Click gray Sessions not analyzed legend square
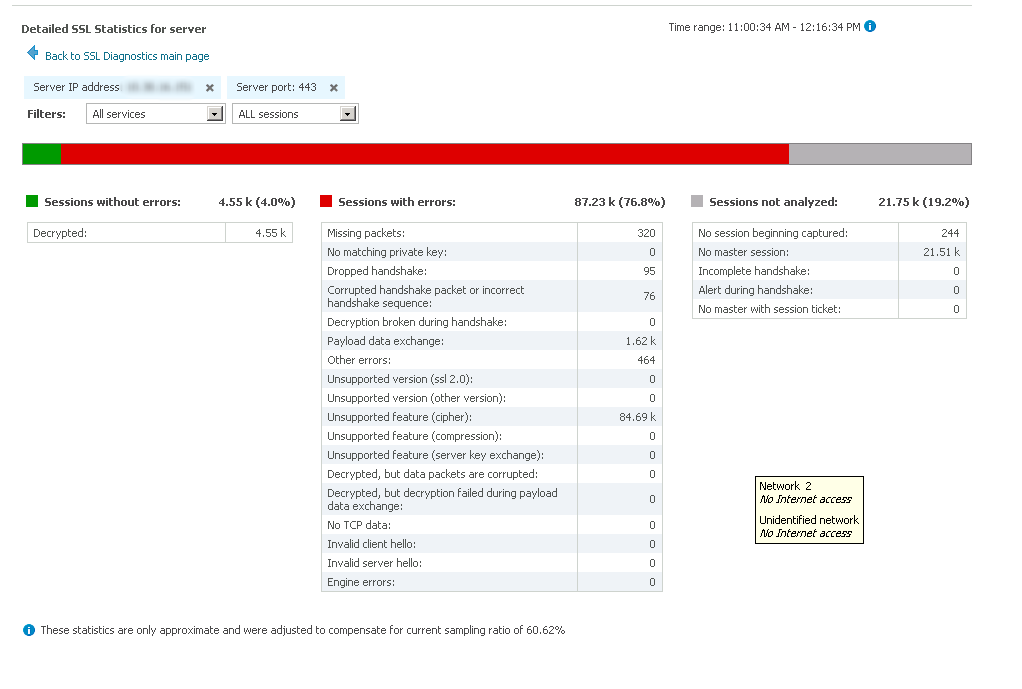Image resolution: width=1022 pixels, height=689 pixels. (x=697, y=202)
